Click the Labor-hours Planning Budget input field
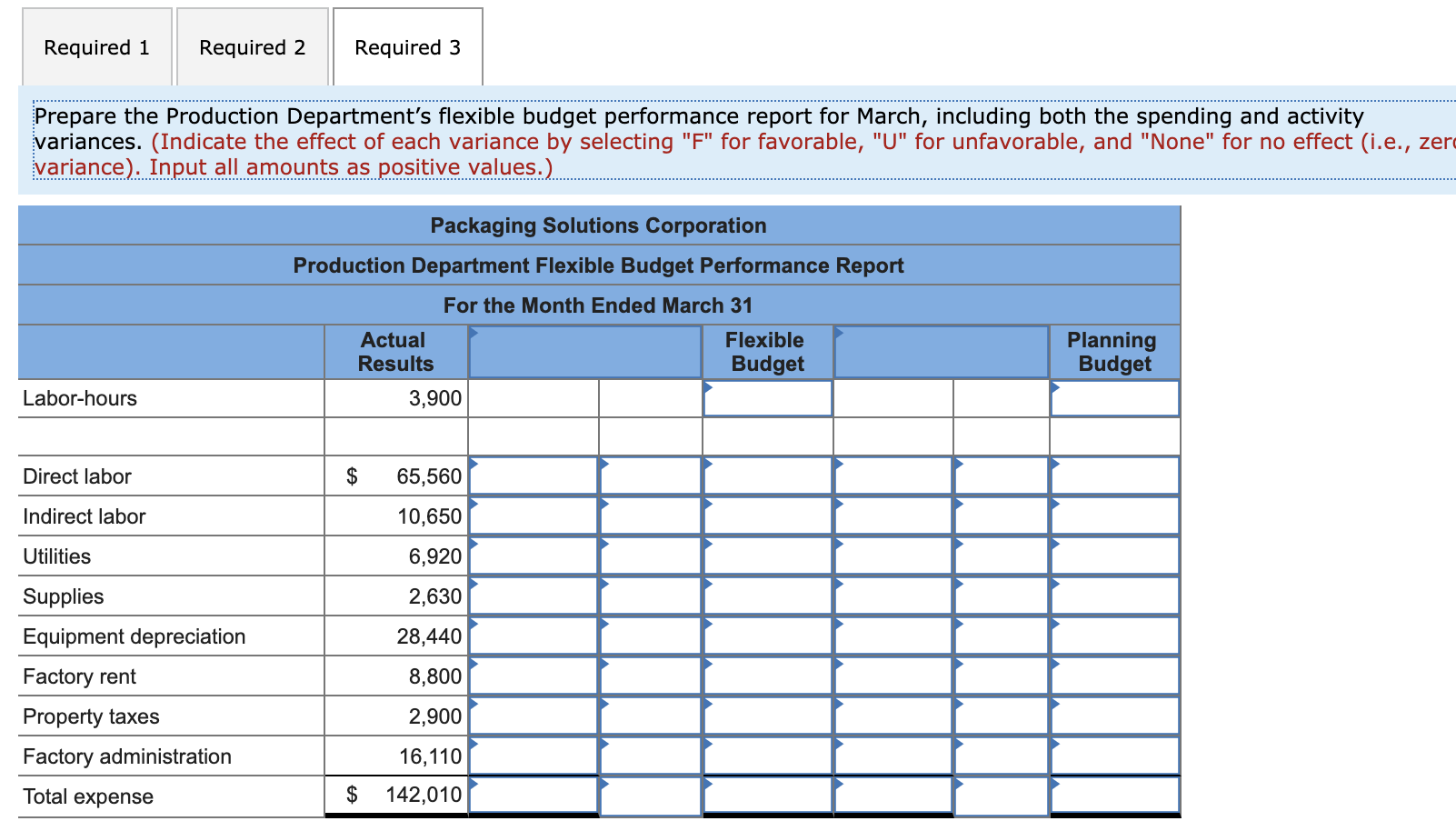 (1115, 398)
